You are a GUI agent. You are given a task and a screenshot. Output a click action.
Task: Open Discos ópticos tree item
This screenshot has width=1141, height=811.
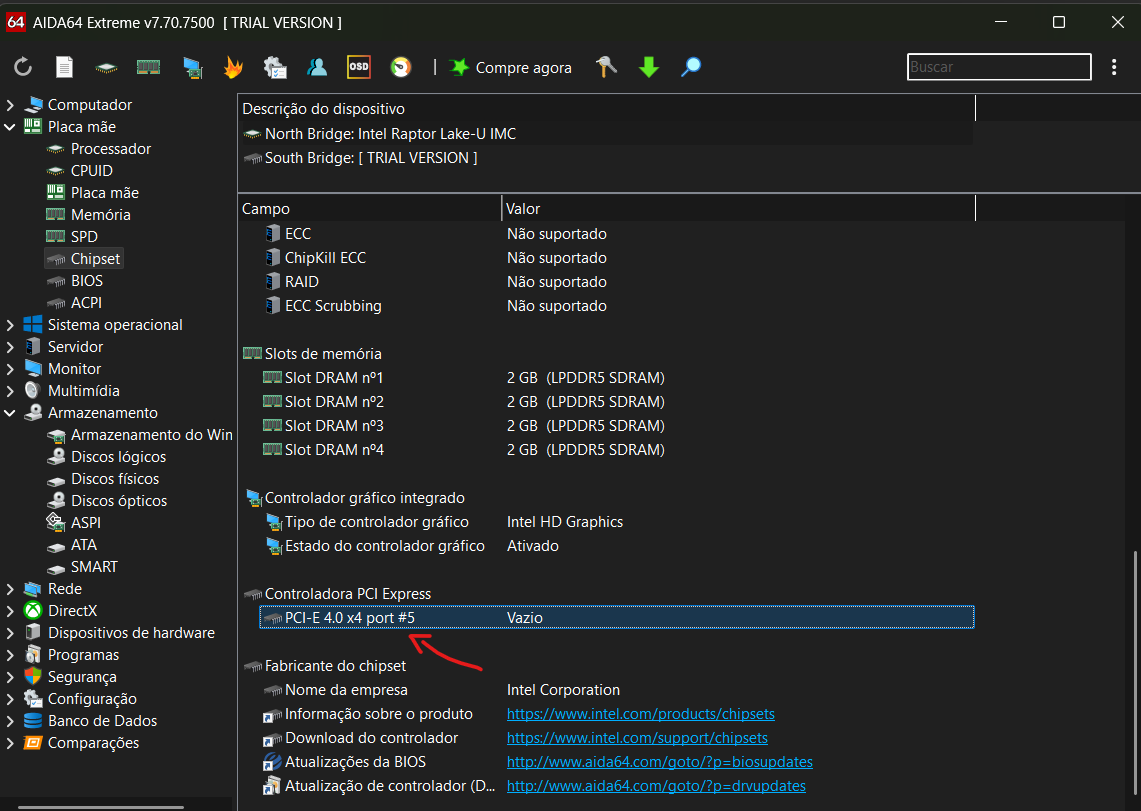coord(119,501)
